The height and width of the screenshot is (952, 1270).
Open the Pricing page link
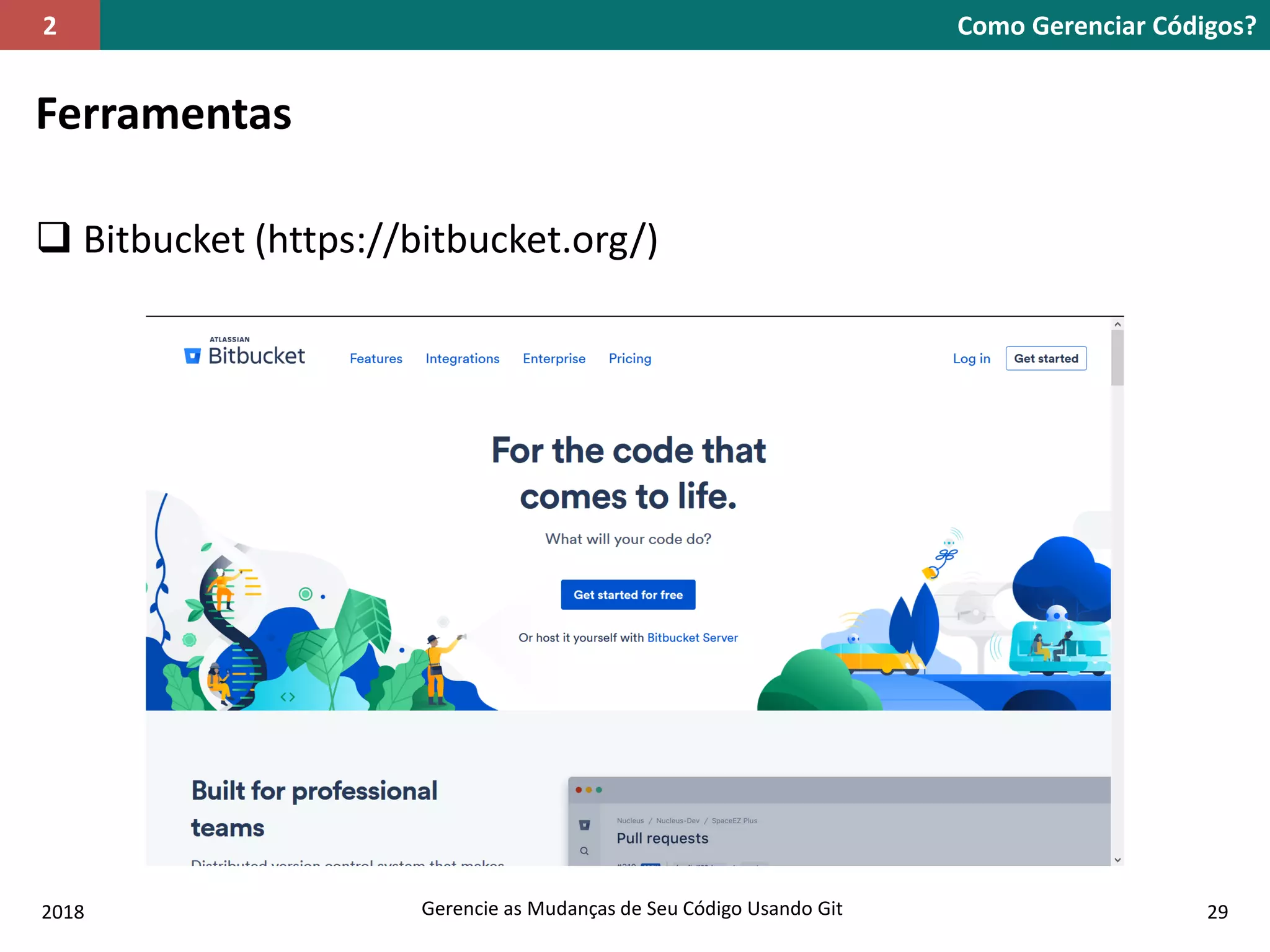(630, 359)
